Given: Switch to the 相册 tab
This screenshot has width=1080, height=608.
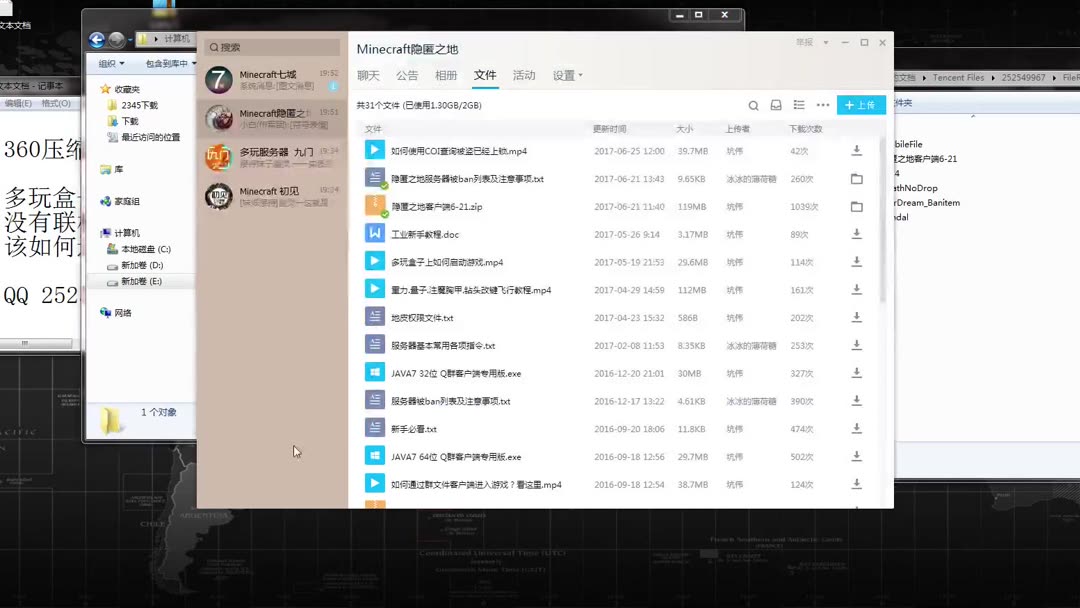Looking at the screenshot, I should coord(445,75).
